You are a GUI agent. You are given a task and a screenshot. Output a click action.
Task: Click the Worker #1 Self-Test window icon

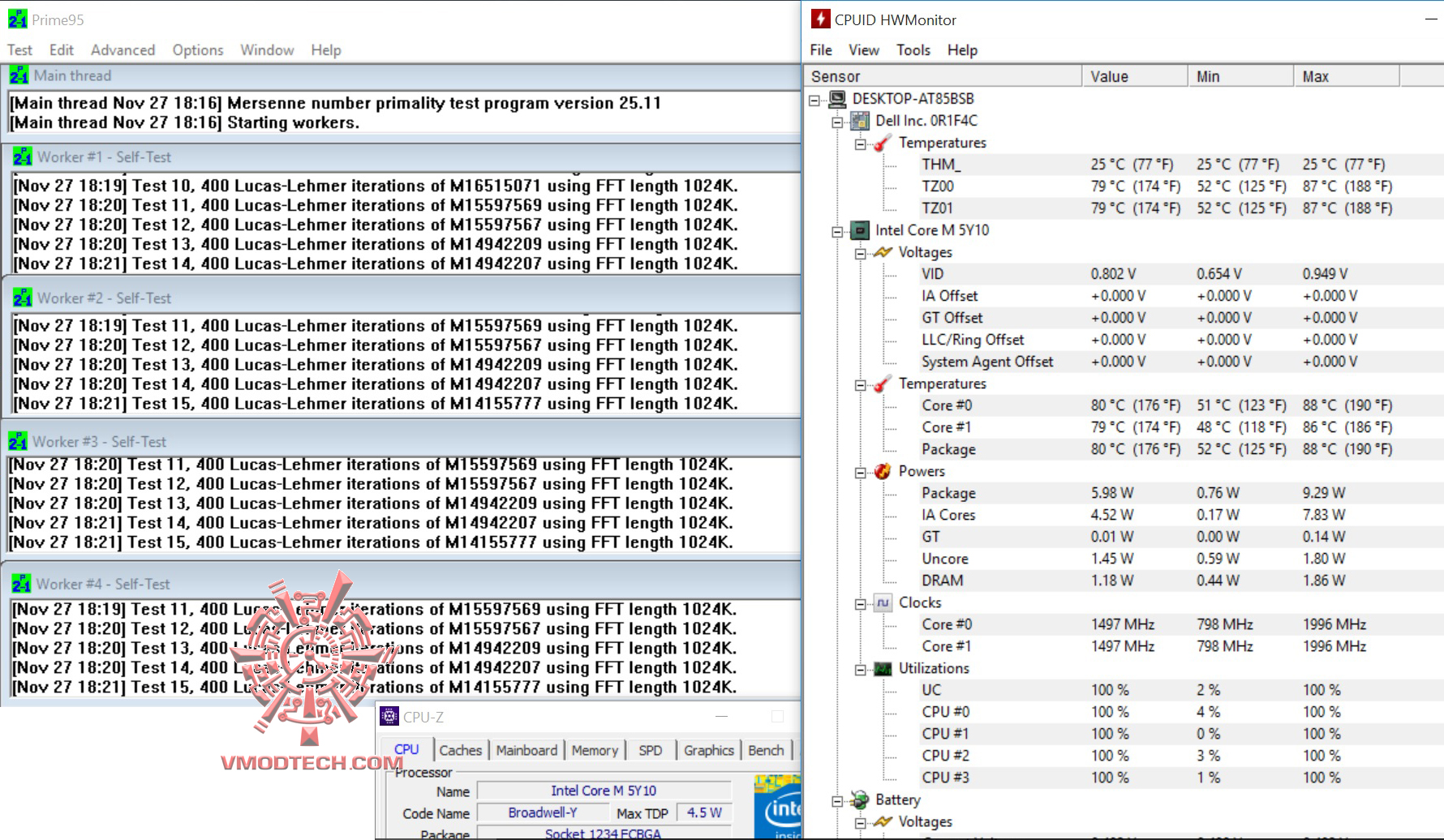(x=23, y=156)
